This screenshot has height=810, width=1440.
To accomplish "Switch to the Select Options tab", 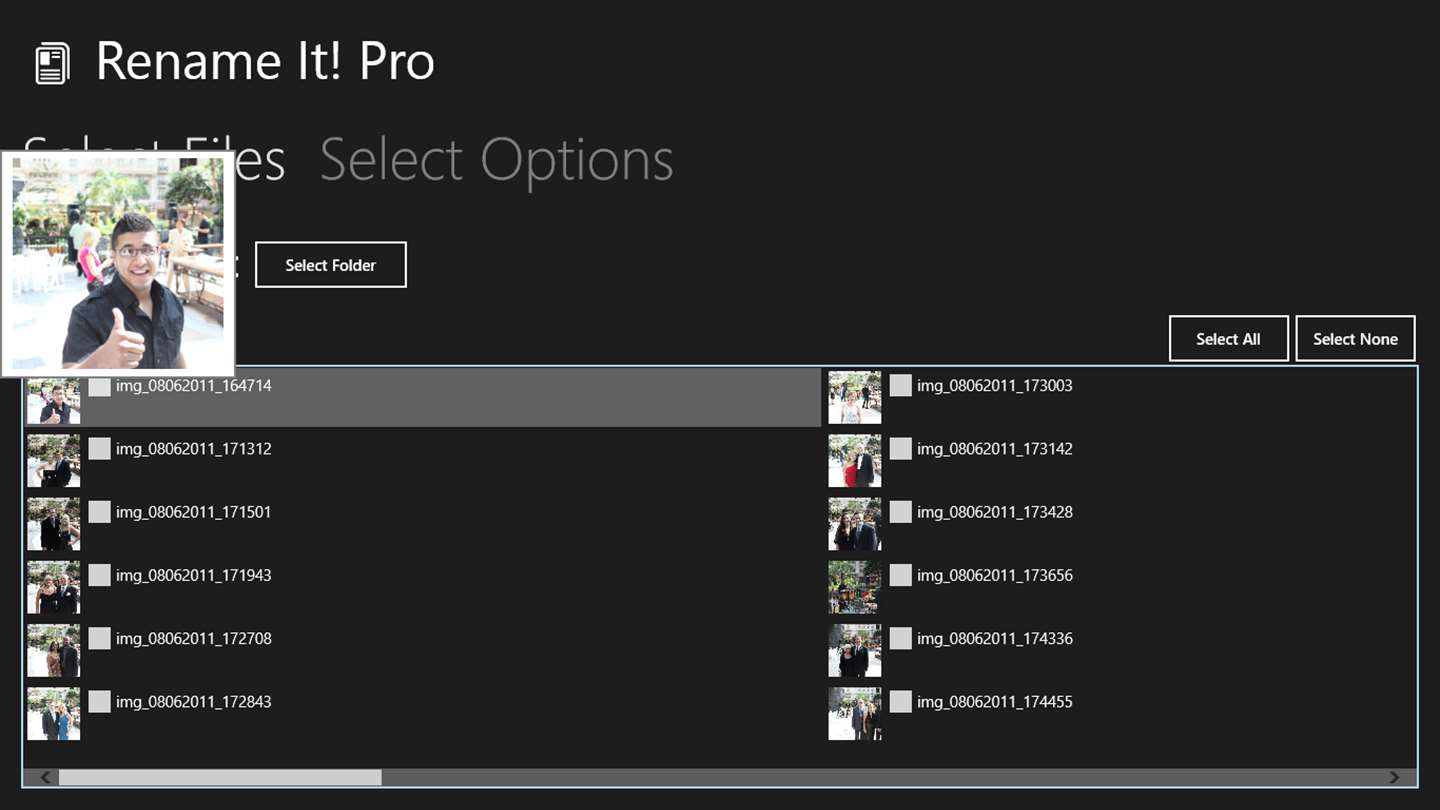I will [496, 160].
